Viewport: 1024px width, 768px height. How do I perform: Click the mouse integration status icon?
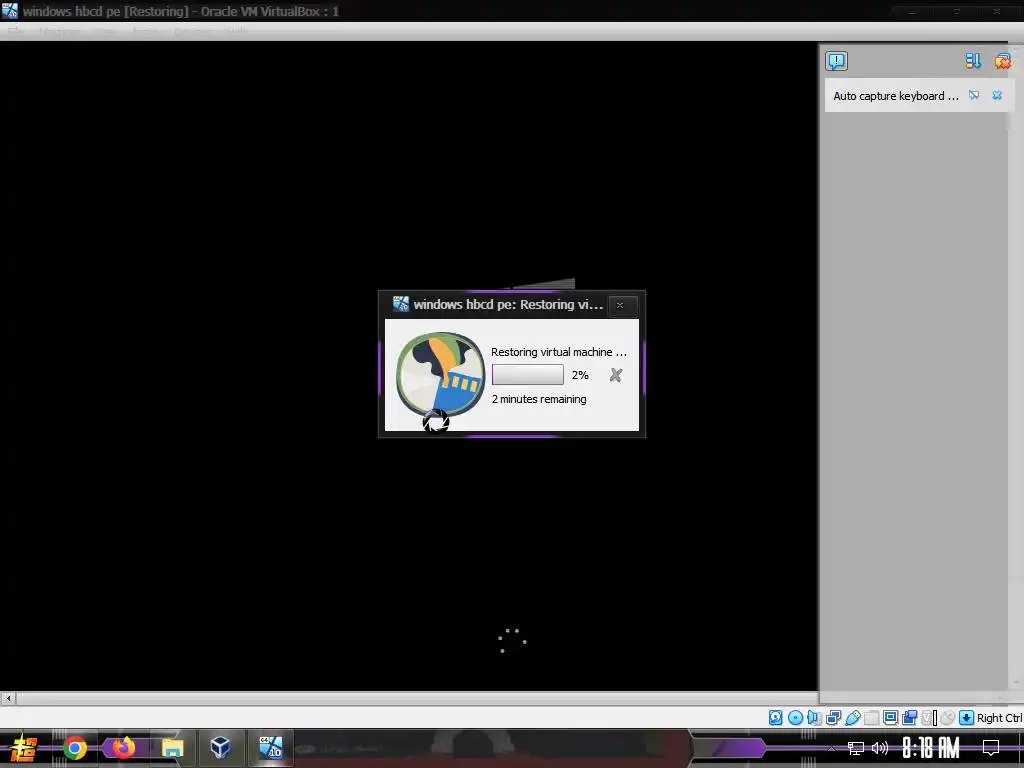947,718
